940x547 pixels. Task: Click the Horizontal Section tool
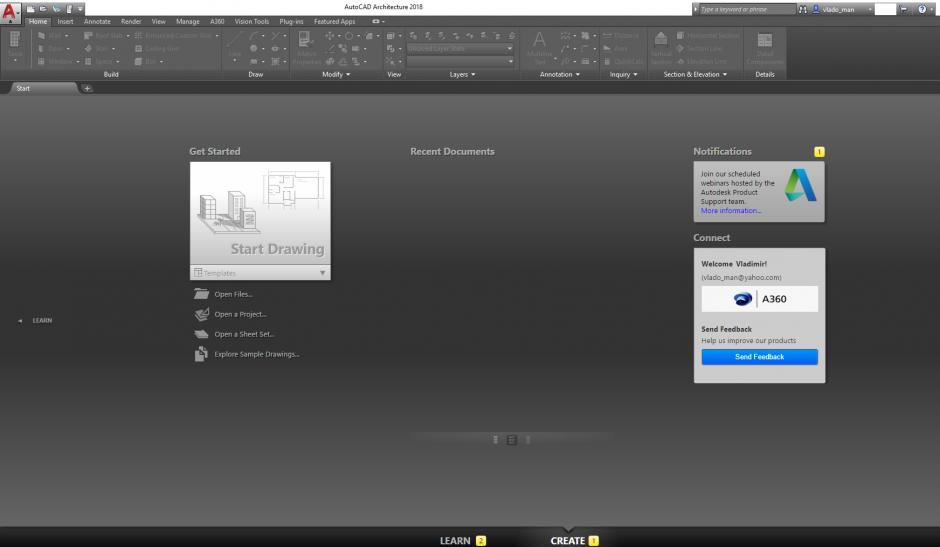(708, 35)
